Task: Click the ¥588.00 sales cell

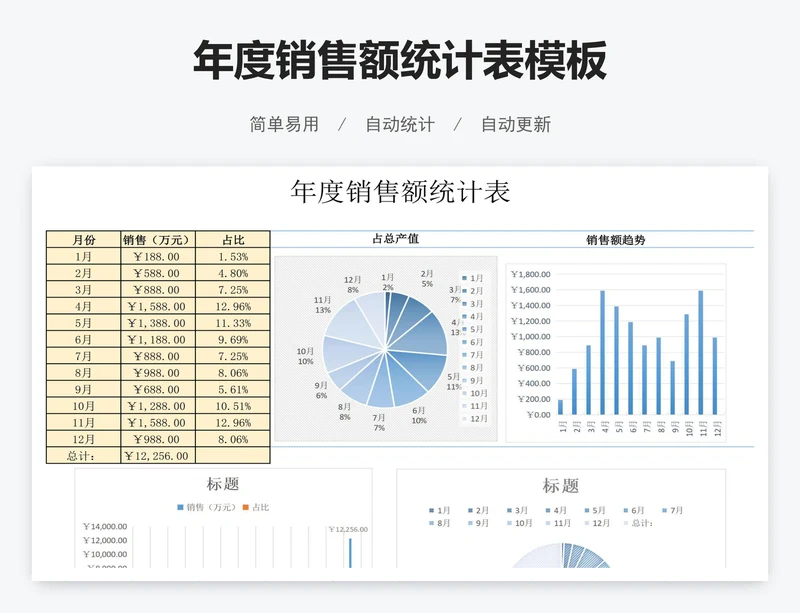Action: pyautogui.click(x=158, y=273)
